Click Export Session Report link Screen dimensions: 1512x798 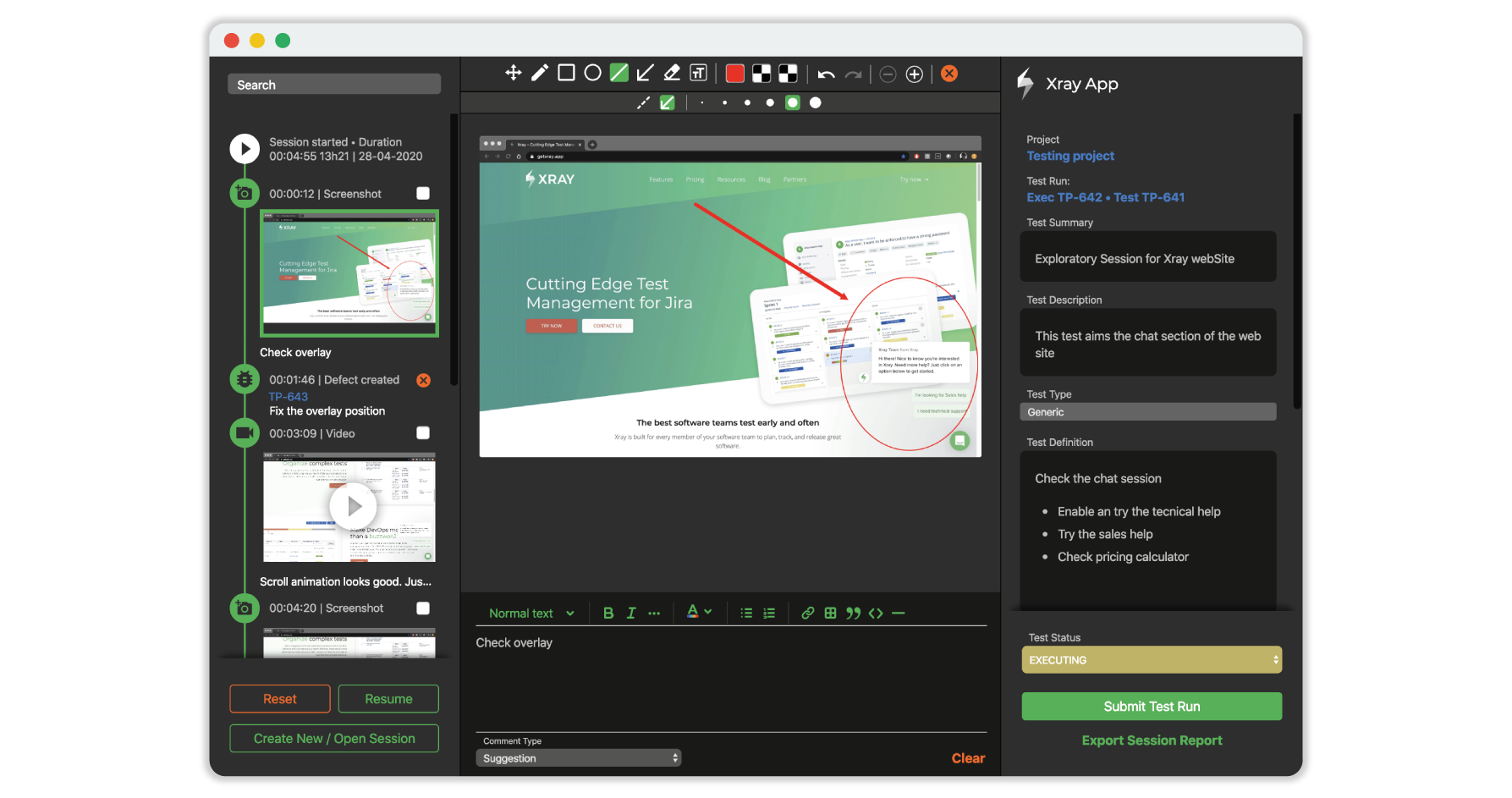1152,740
